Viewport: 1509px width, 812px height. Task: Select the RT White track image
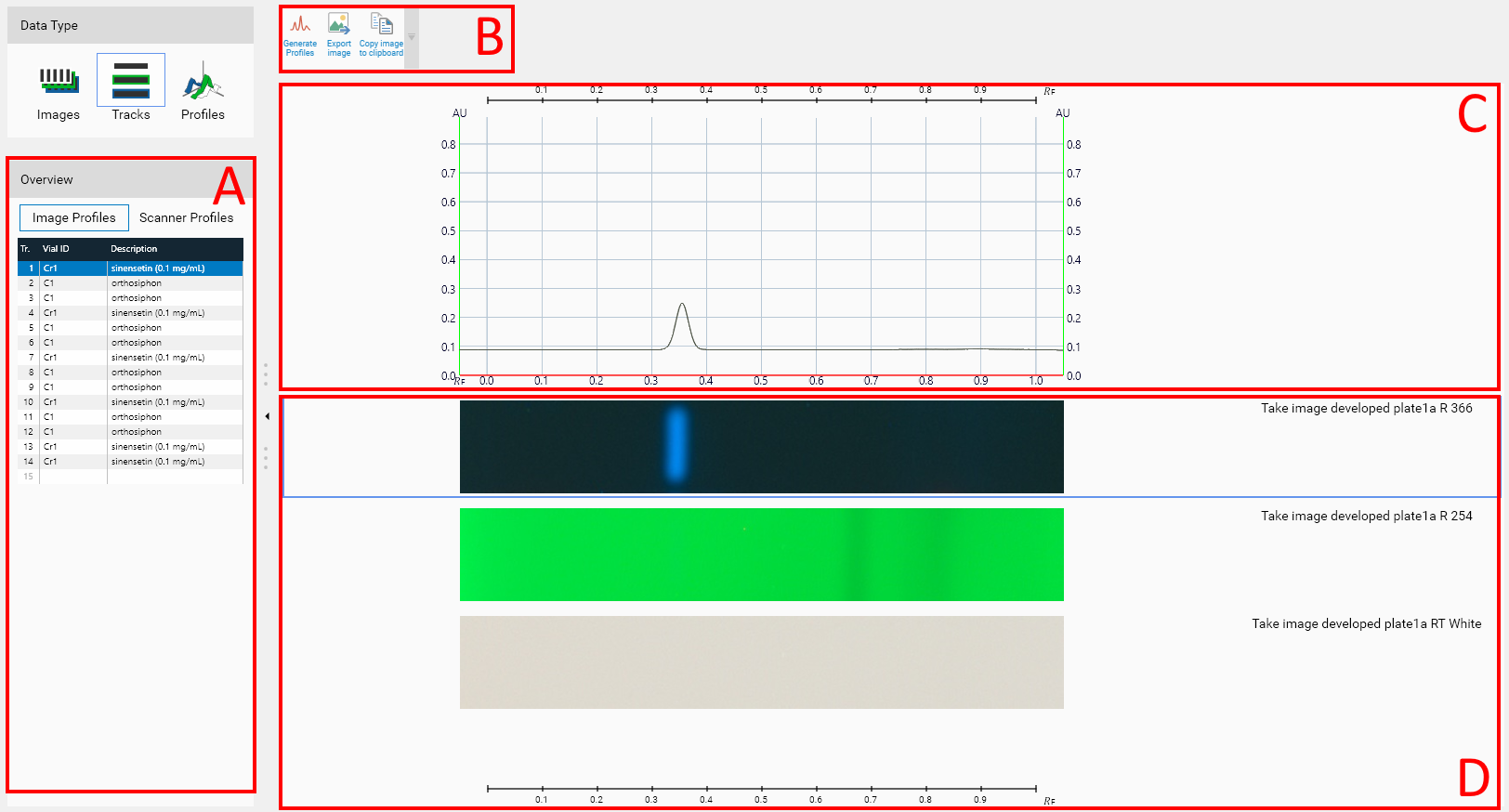pyautogui.click(x=761, y=662)
